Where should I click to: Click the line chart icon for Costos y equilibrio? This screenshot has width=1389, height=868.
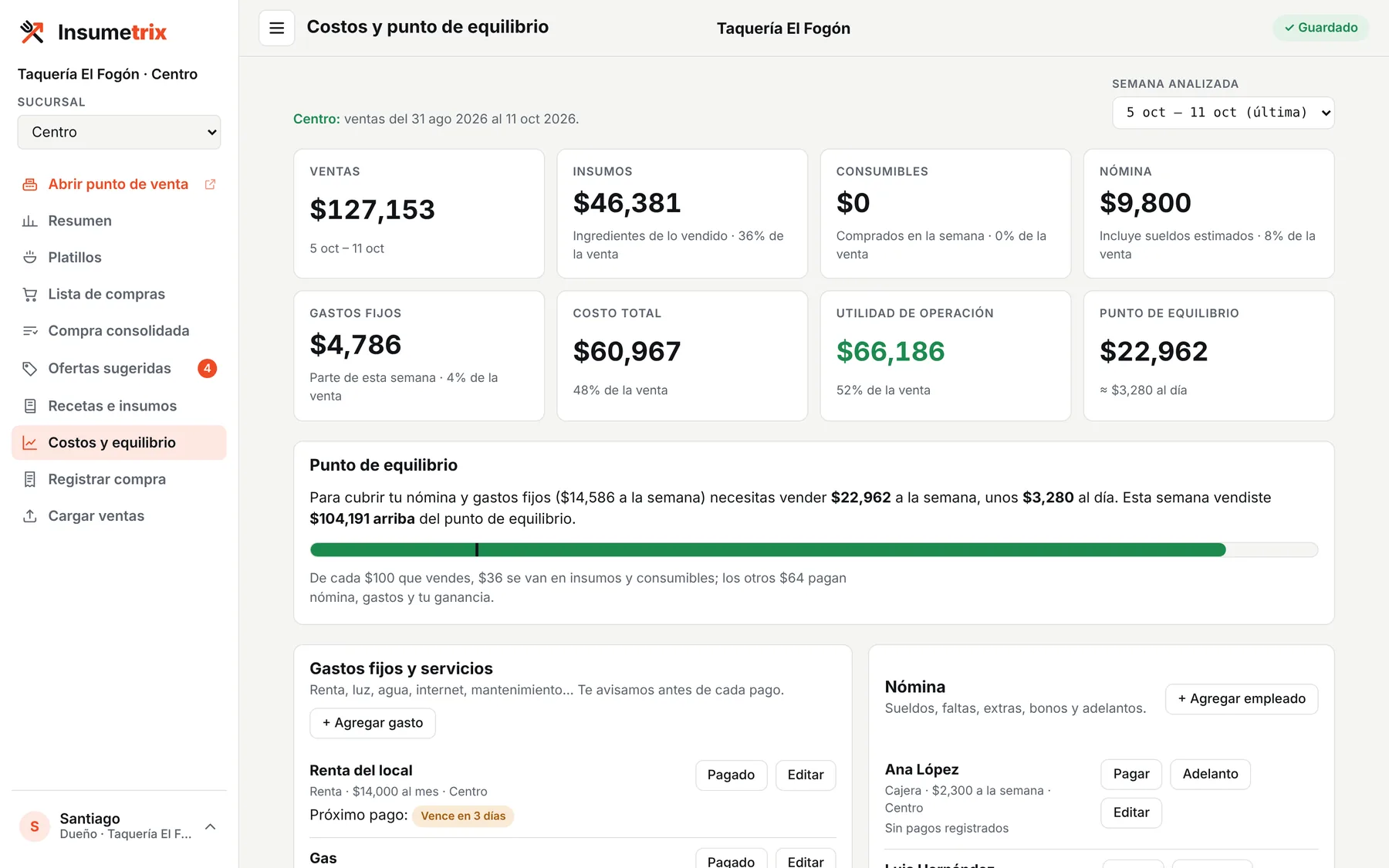point(30,443)
